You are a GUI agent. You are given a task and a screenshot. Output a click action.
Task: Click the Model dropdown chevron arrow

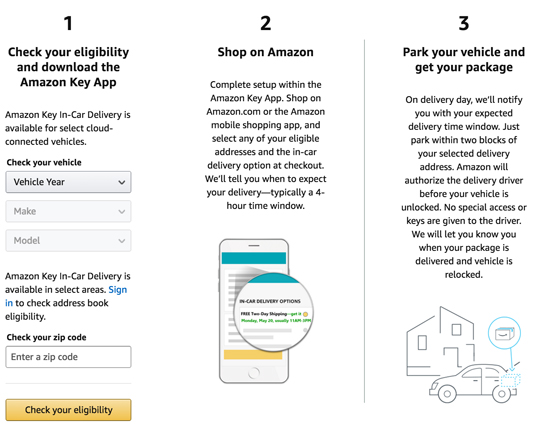click(121, 241)
